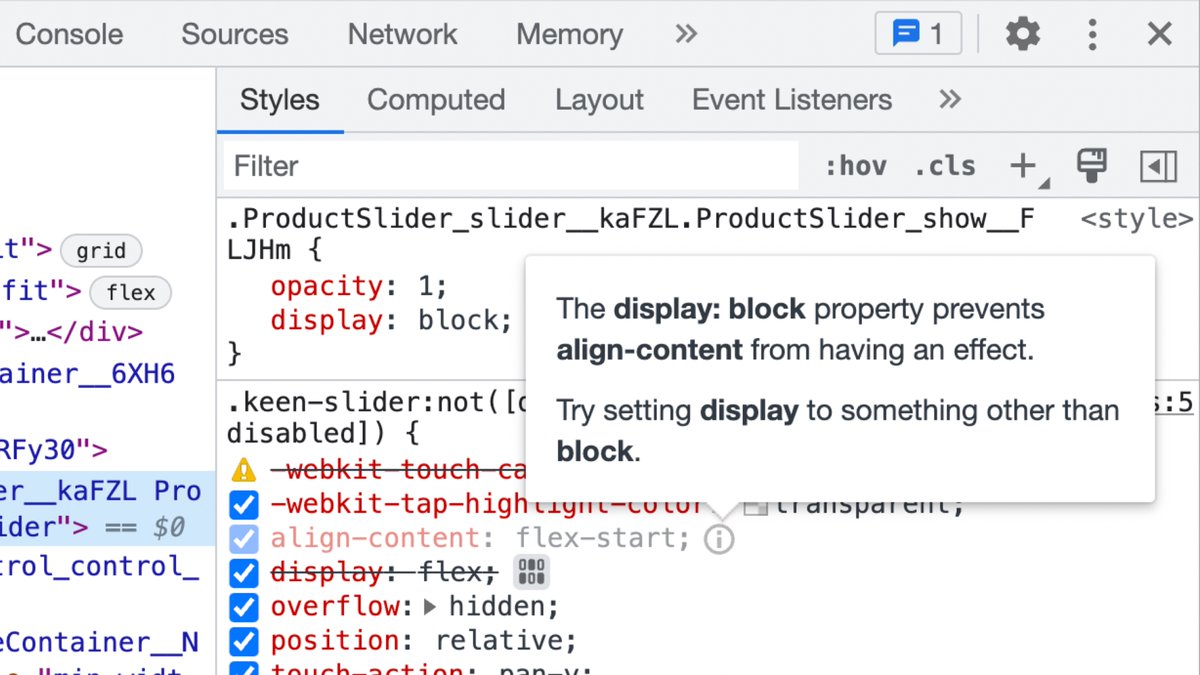This screenshot has width=1200, height=675.
Task: Disable the overflow: hidden checkbox
Action: [x=243, y=606]
